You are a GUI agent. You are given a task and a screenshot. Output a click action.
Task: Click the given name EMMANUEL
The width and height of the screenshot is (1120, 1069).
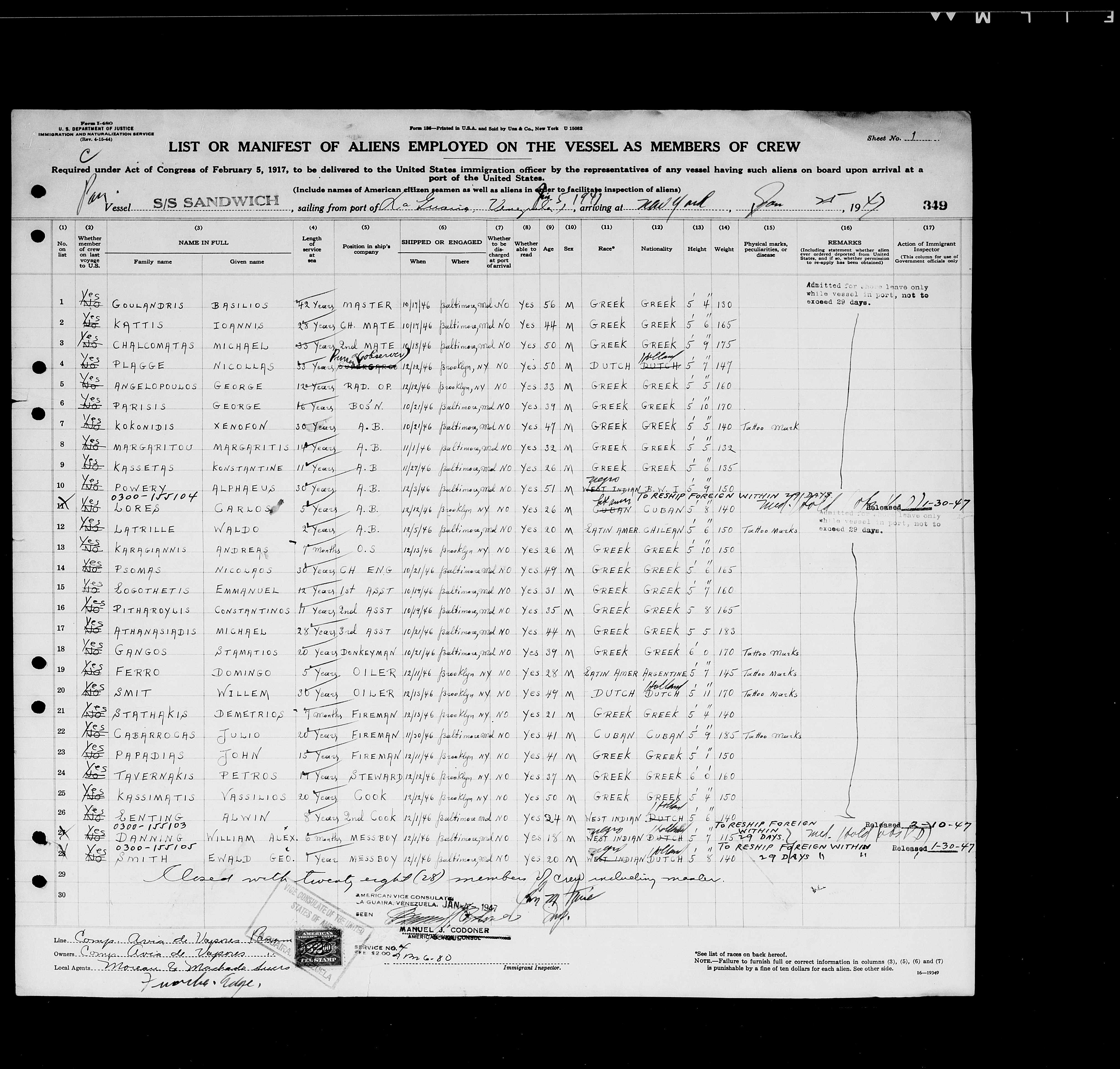pos(247,591)
